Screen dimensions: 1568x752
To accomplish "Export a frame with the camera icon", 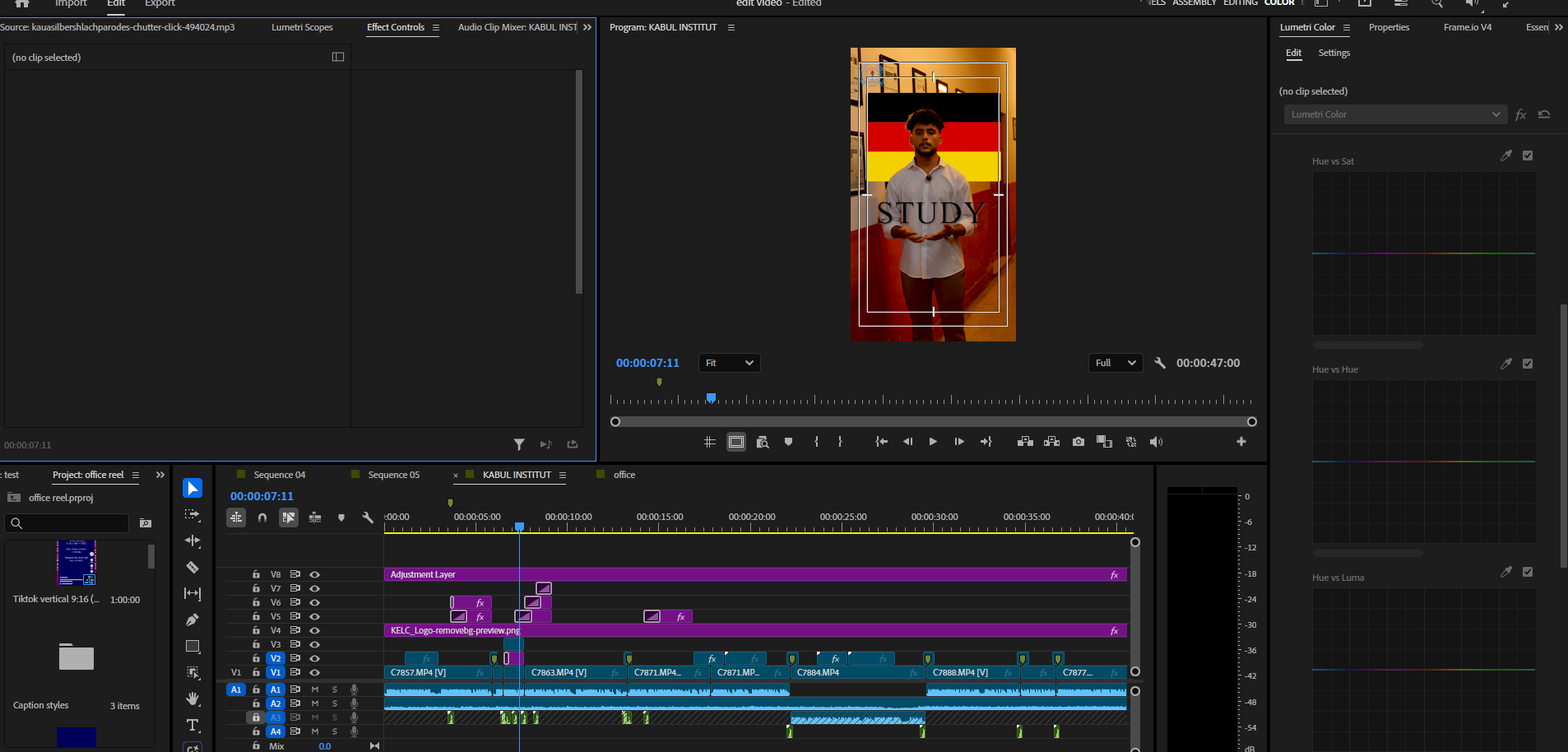I will coord(1079,442).
